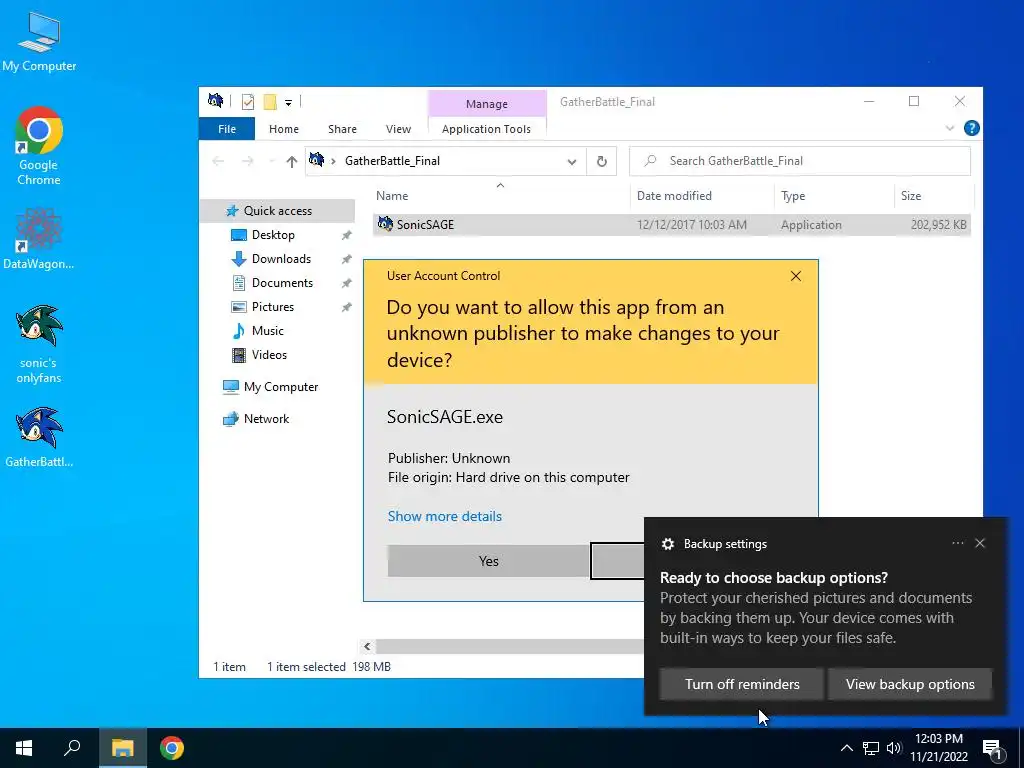
Task: Click View backup options button
Action: (x=910, y=684)
